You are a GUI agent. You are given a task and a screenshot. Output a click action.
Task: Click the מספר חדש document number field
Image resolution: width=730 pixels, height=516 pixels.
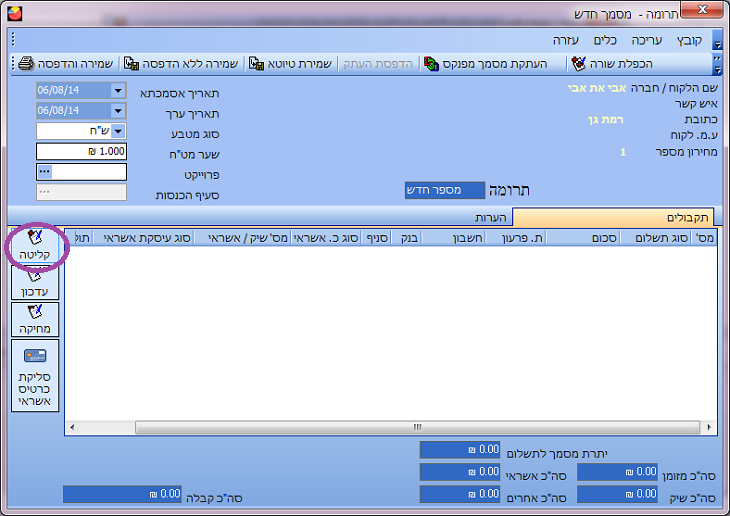click(x=445, y=190)
